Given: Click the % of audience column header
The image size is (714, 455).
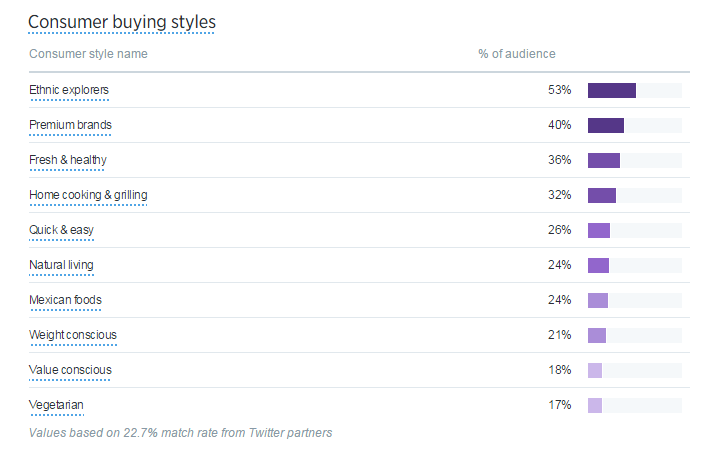Looking at the screenshot, I should (x=516, y=54).
